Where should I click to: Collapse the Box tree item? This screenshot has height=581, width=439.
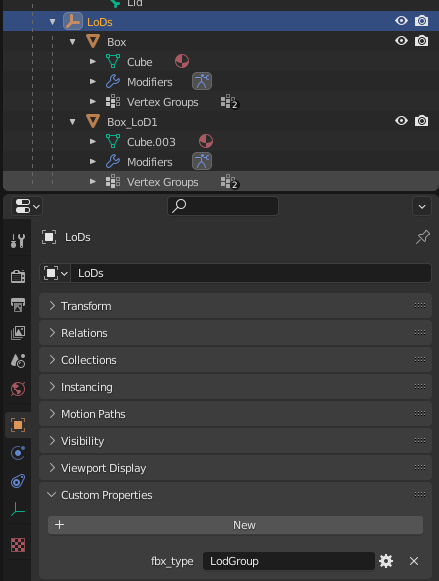click(73, 42)
